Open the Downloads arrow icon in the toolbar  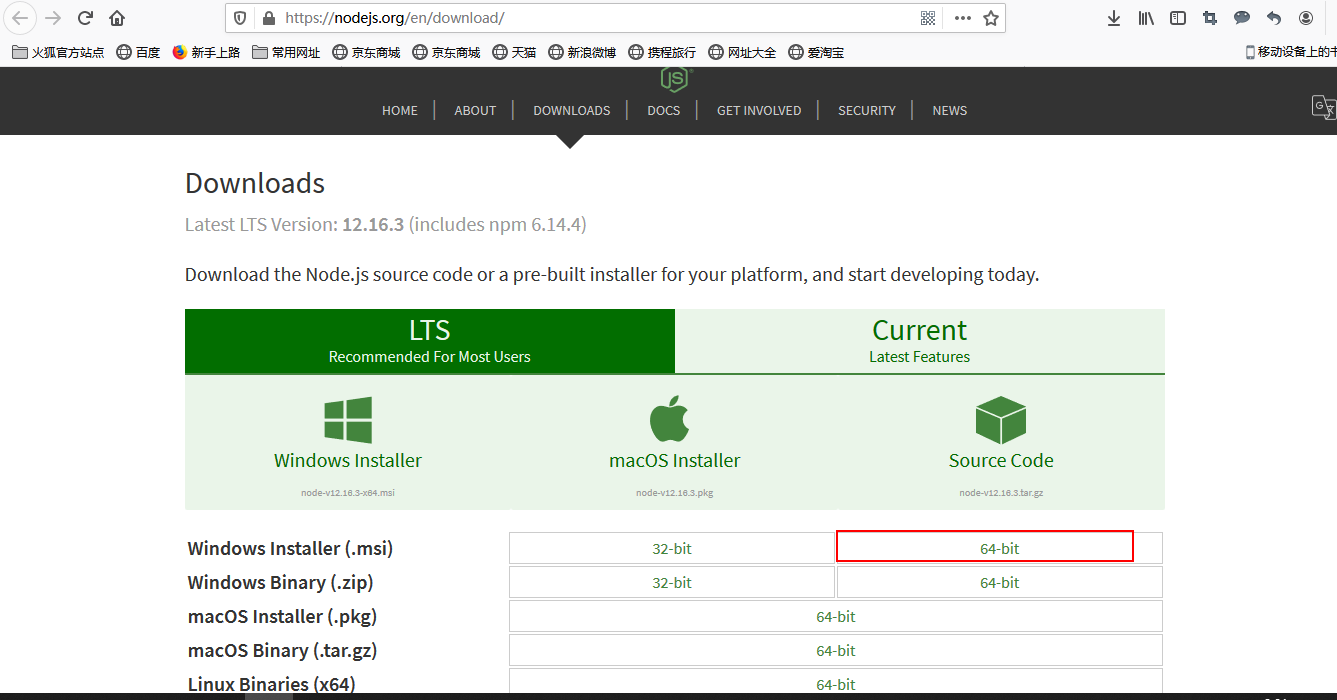(1113, 17)
